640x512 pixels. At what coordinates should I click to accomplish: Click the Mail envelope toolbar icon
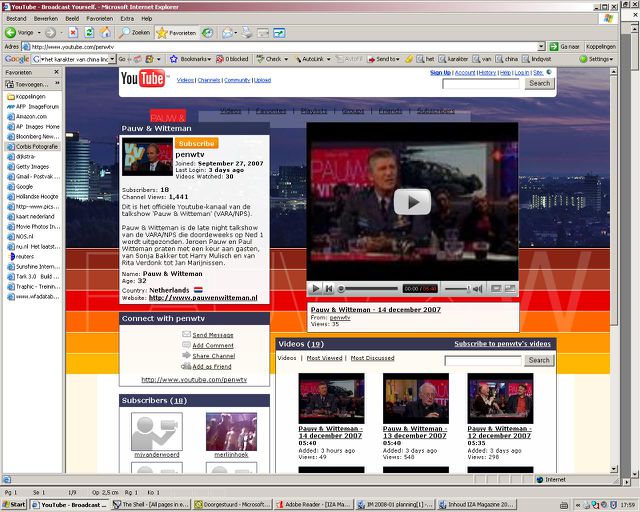coord(227,33)
